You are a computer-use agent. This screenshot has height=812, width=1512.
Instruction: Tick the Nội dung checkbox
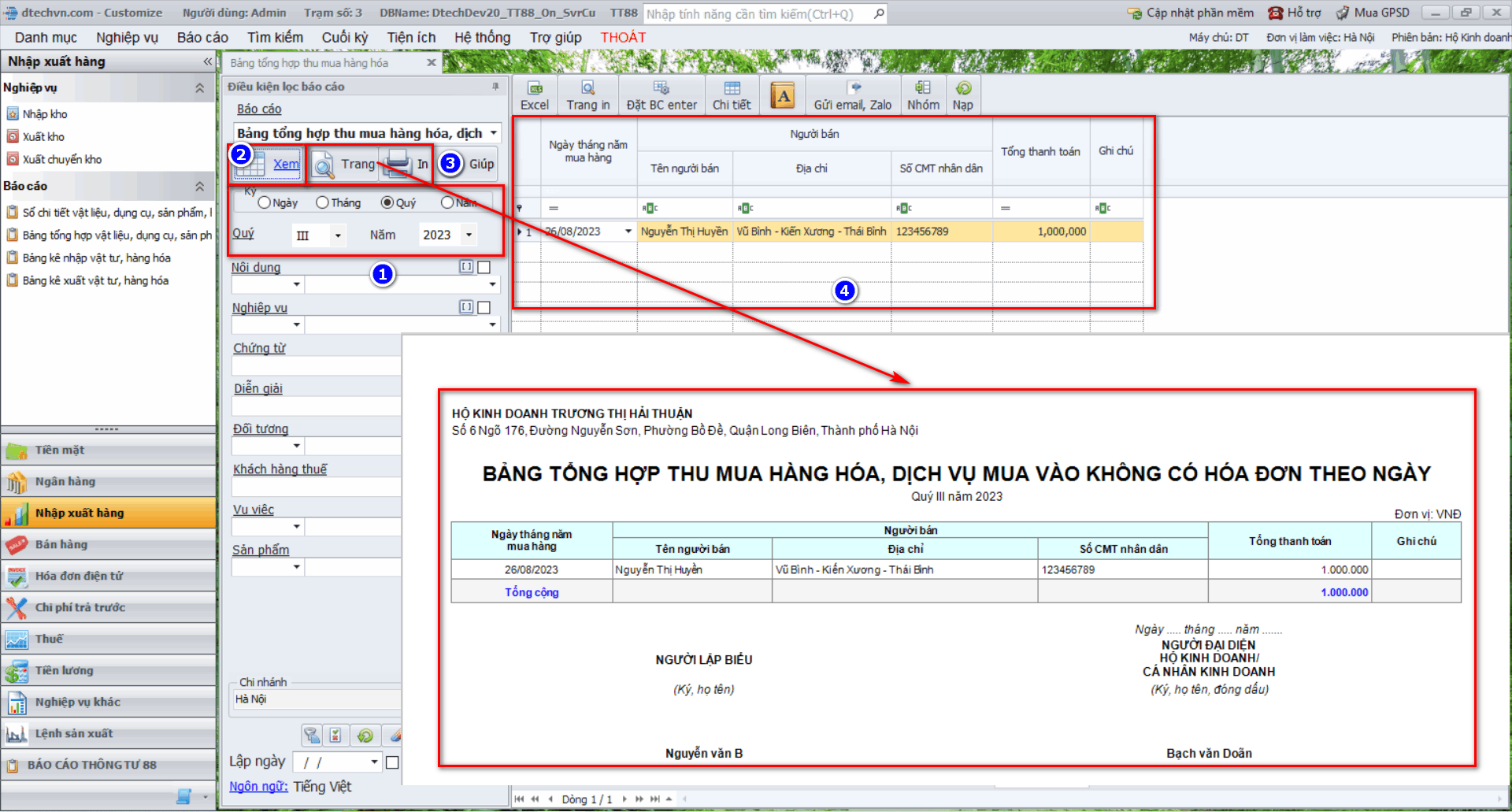pos(484,267)
